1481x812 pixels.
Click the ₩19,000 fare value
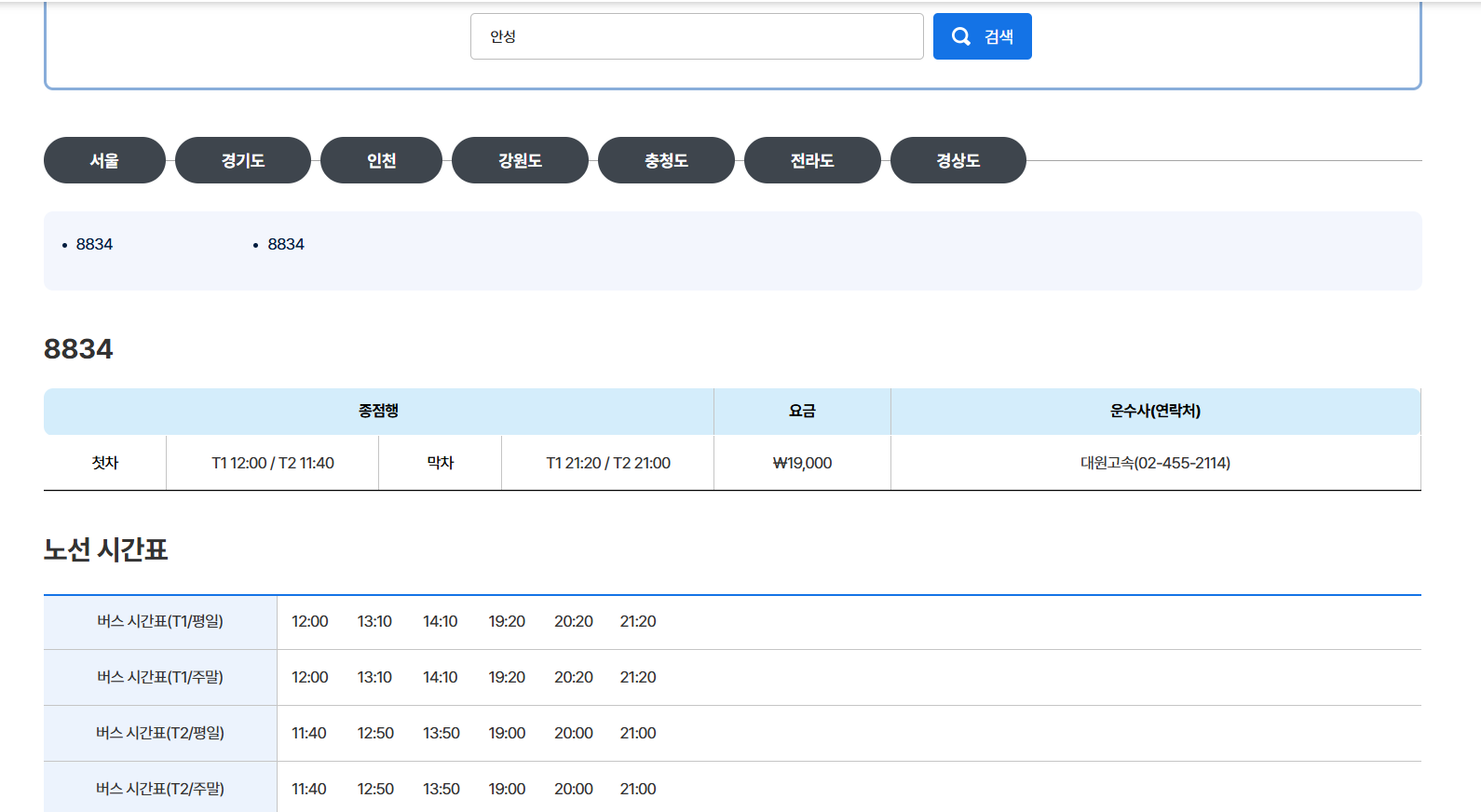coord(802,463)
